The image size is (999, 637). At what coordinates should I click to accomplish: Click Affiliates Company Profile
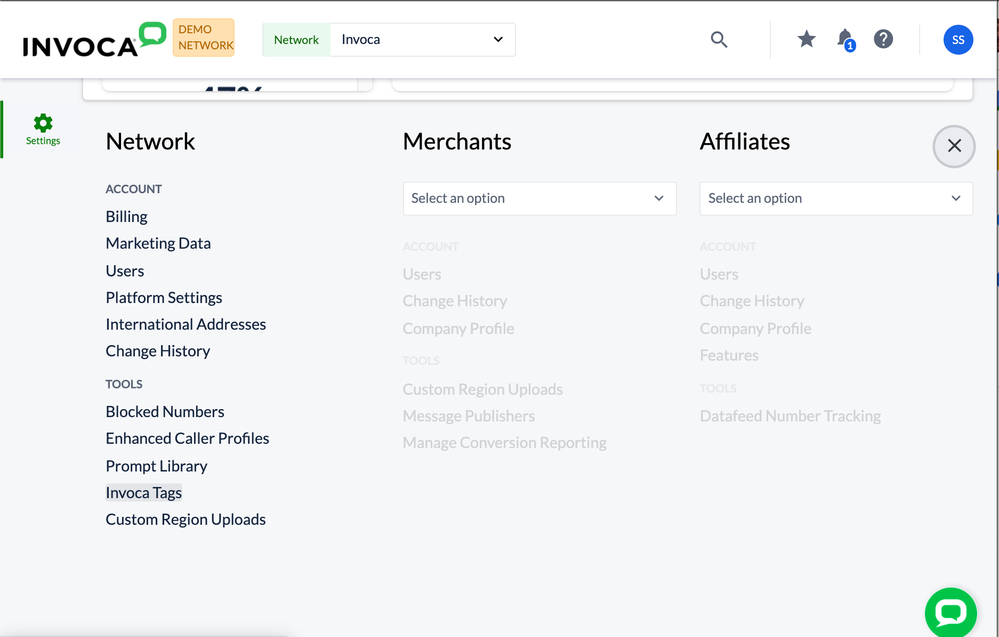coord(756,329)
